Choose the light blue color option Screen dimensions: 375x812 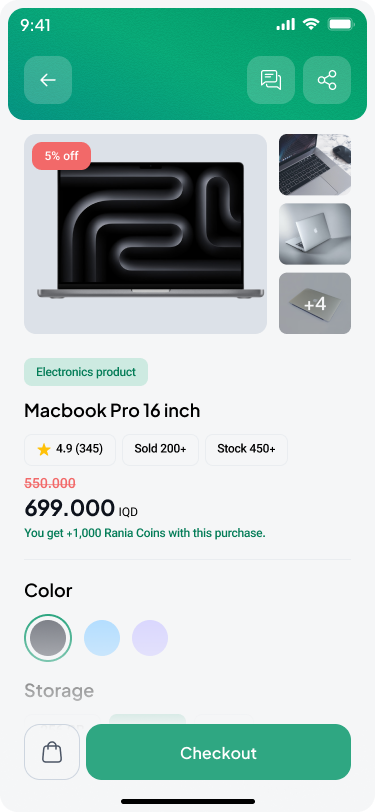[x=102, y=638]
